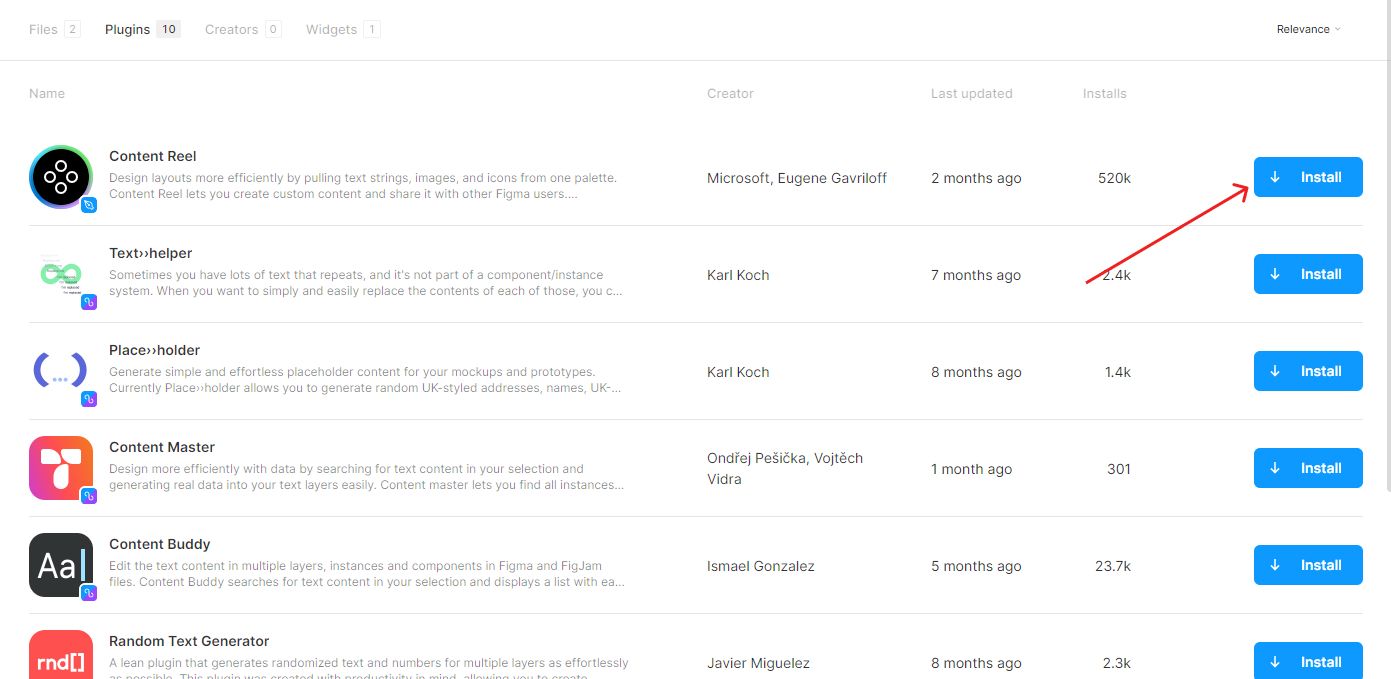Click the badge on Place››holder icon

(x=89, y=399)
